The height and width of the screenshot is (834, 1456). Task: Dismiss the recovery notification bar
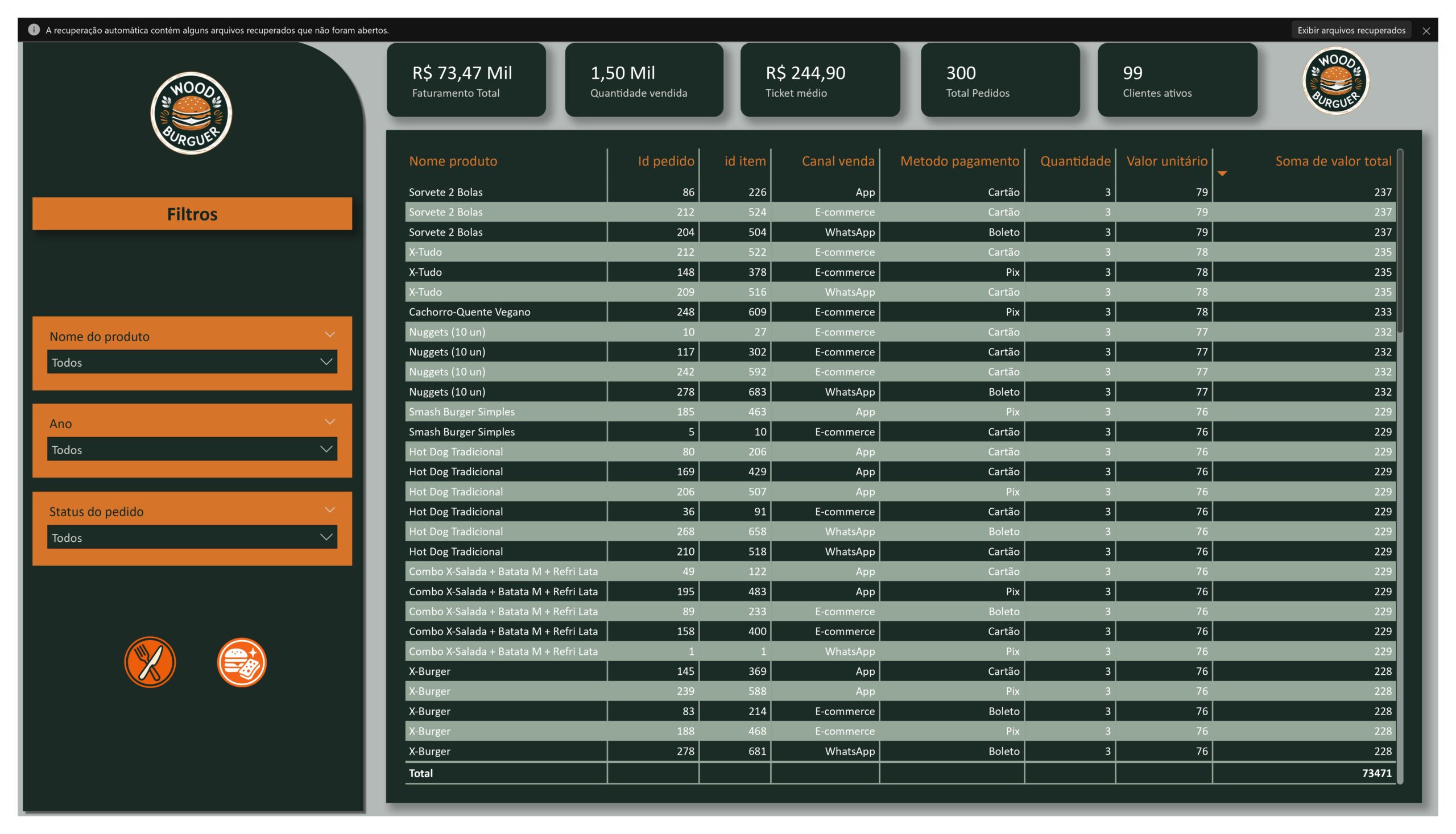1426,30
